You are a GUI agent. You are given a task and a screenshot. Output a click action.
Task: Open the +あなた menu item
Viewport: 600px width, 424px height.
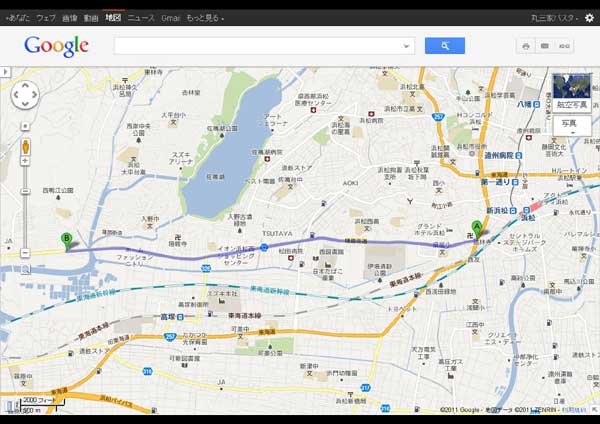coord(18,18)
